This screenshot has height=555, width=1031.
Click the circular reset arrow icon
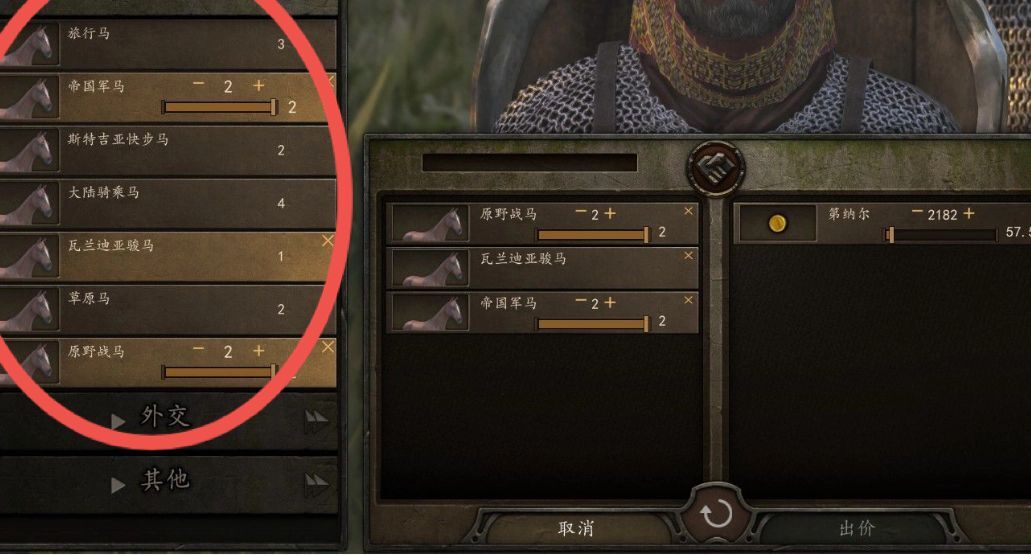click(716, 514)
